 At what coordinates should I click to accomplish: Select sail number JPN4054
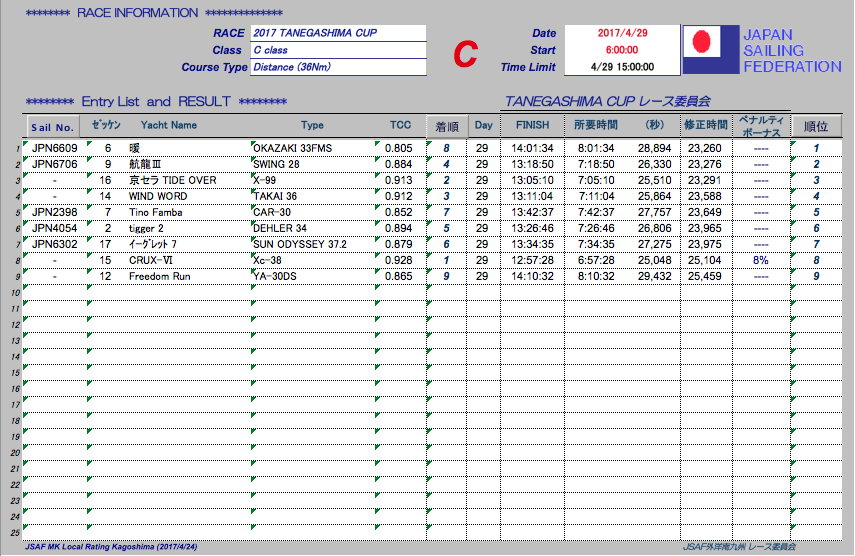55,228
